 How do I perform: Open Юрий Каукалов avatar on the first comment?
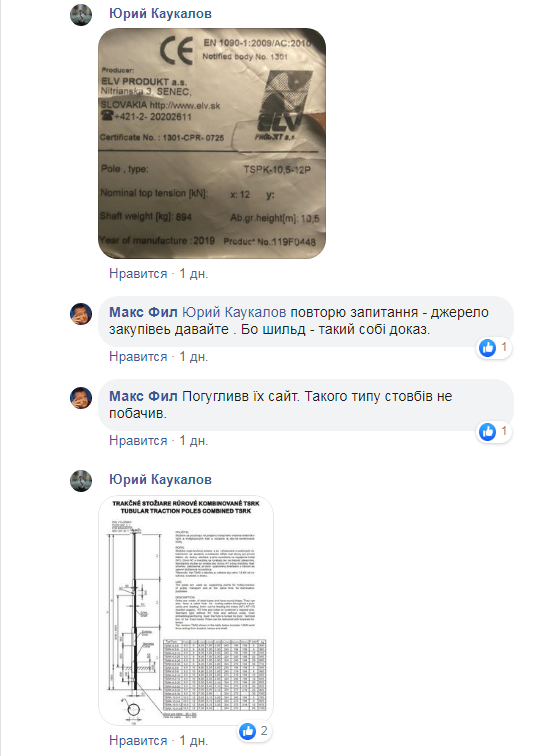tap(81, 14)
